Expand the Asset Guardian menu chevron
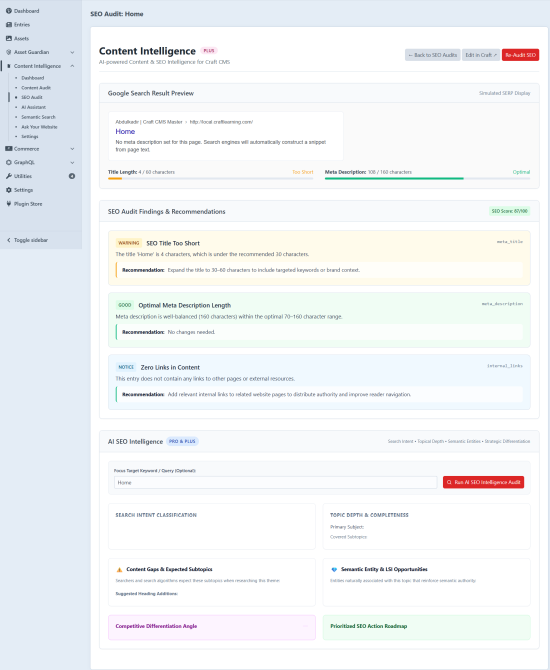 (x=72, y=52)
